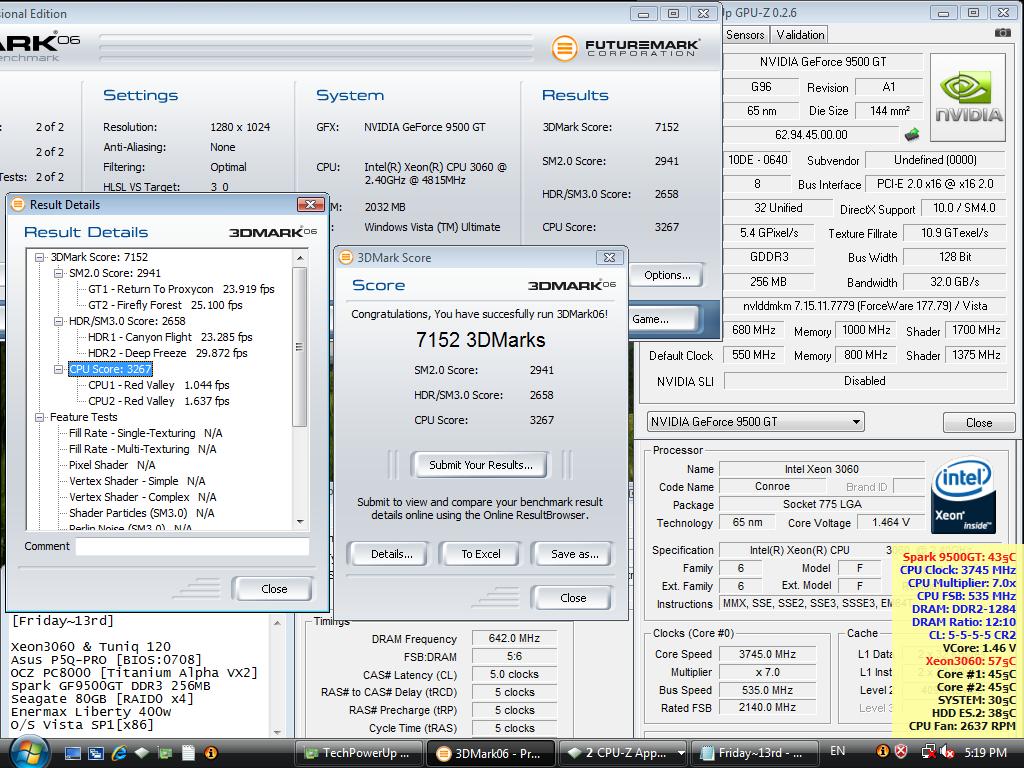Switch to 3DMark06 taskbar button
Viewport: 1024px width, 768px height.
coord(491,753)
